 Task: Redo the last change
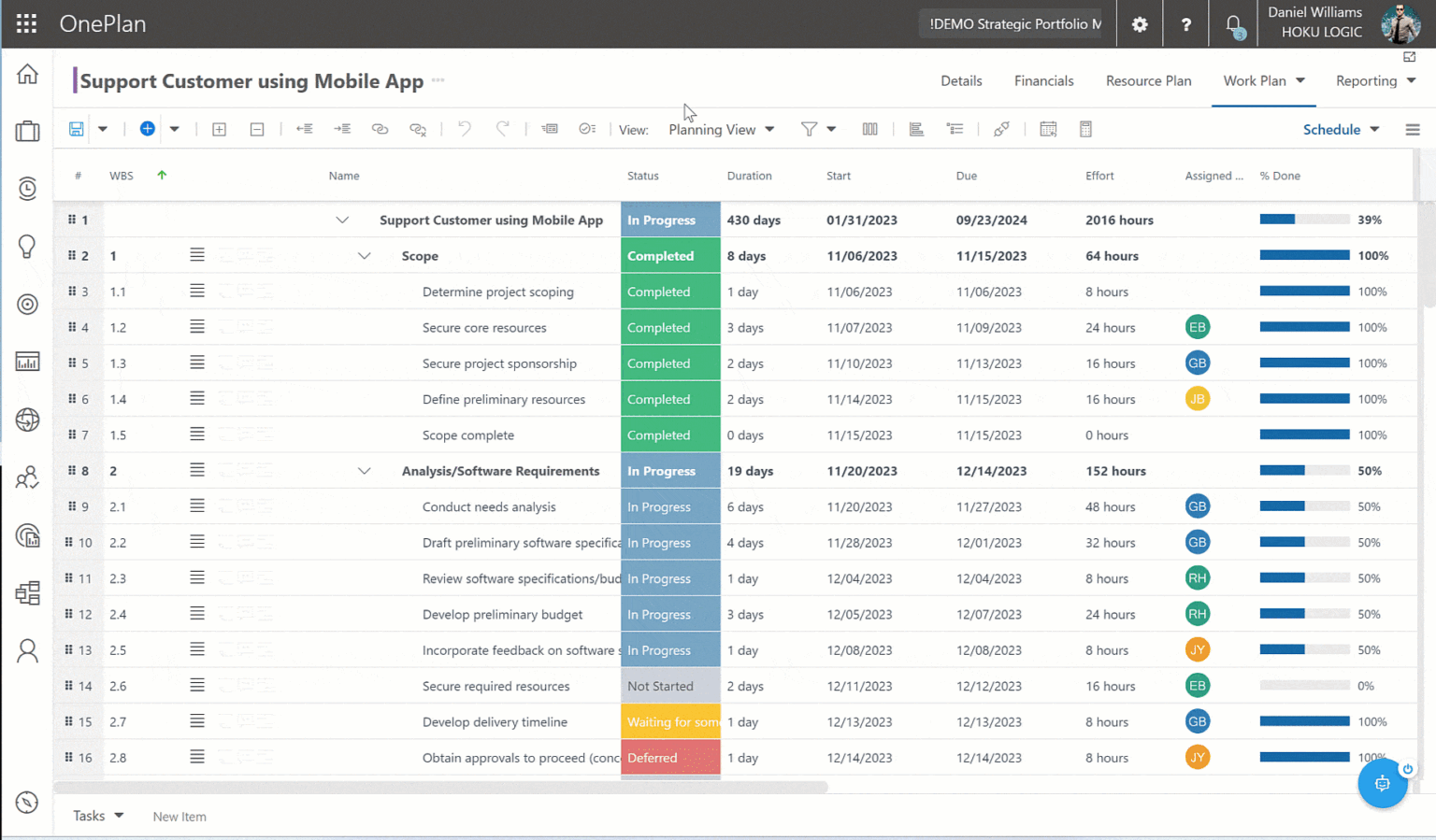[502, 129]
